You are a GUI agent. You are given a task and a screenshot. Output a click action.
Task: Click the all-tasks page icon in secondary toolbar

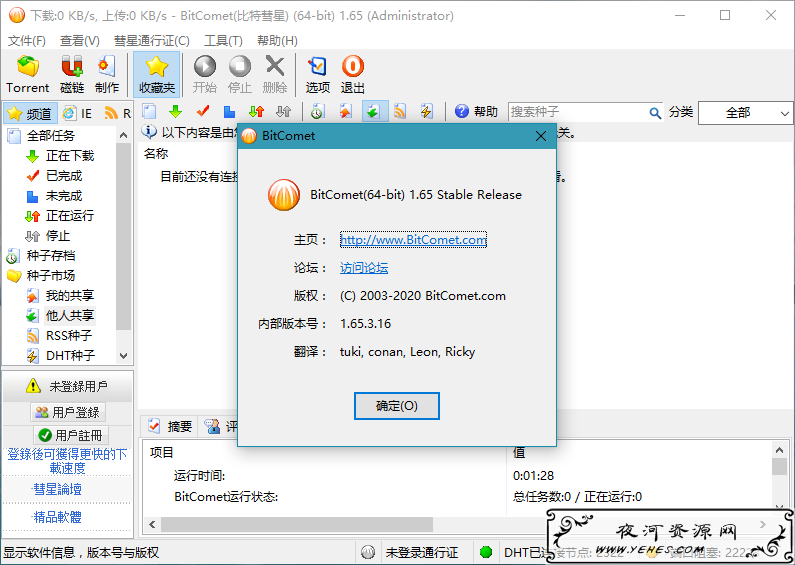pyautogui.click(x=149, y=111)
